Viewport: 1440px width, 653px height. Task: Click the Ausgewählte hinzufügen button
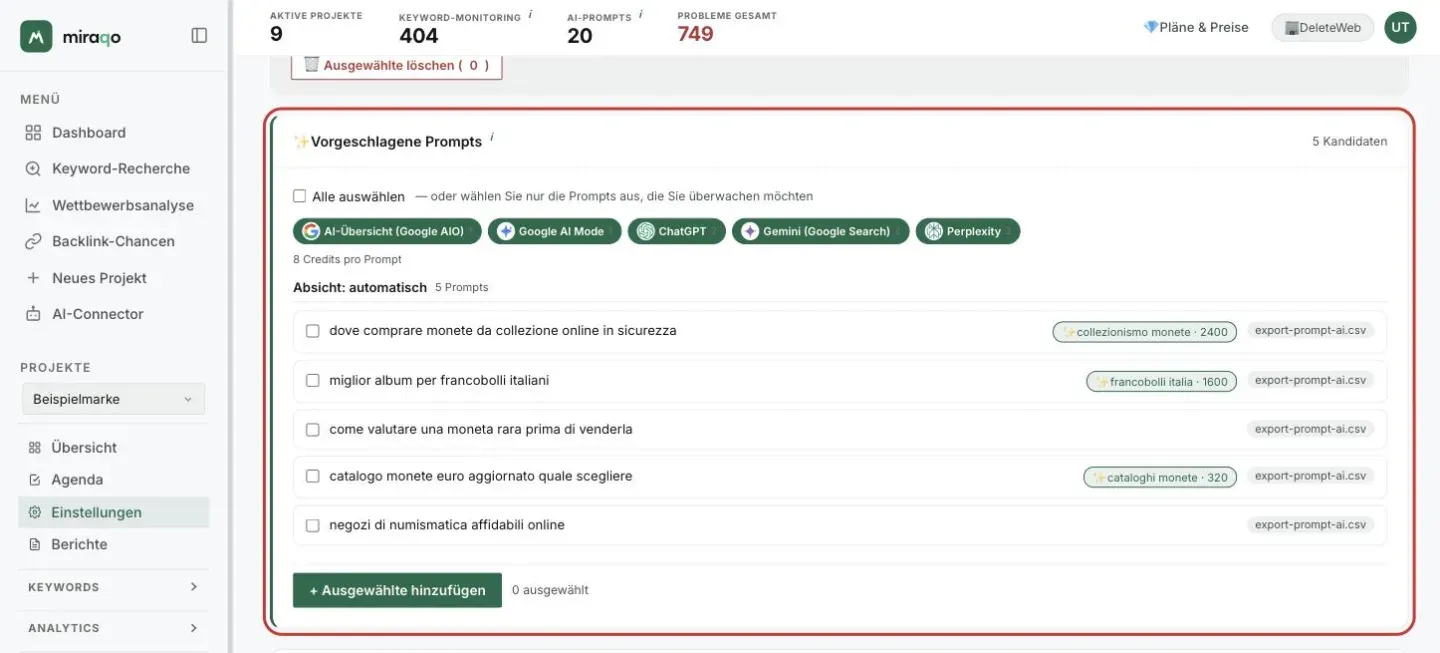397,590
